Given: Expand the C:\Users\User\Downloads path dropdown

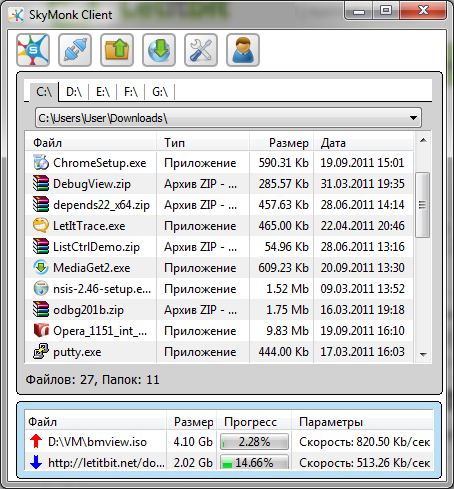Looking at the screenshot, I should point(413,118).
